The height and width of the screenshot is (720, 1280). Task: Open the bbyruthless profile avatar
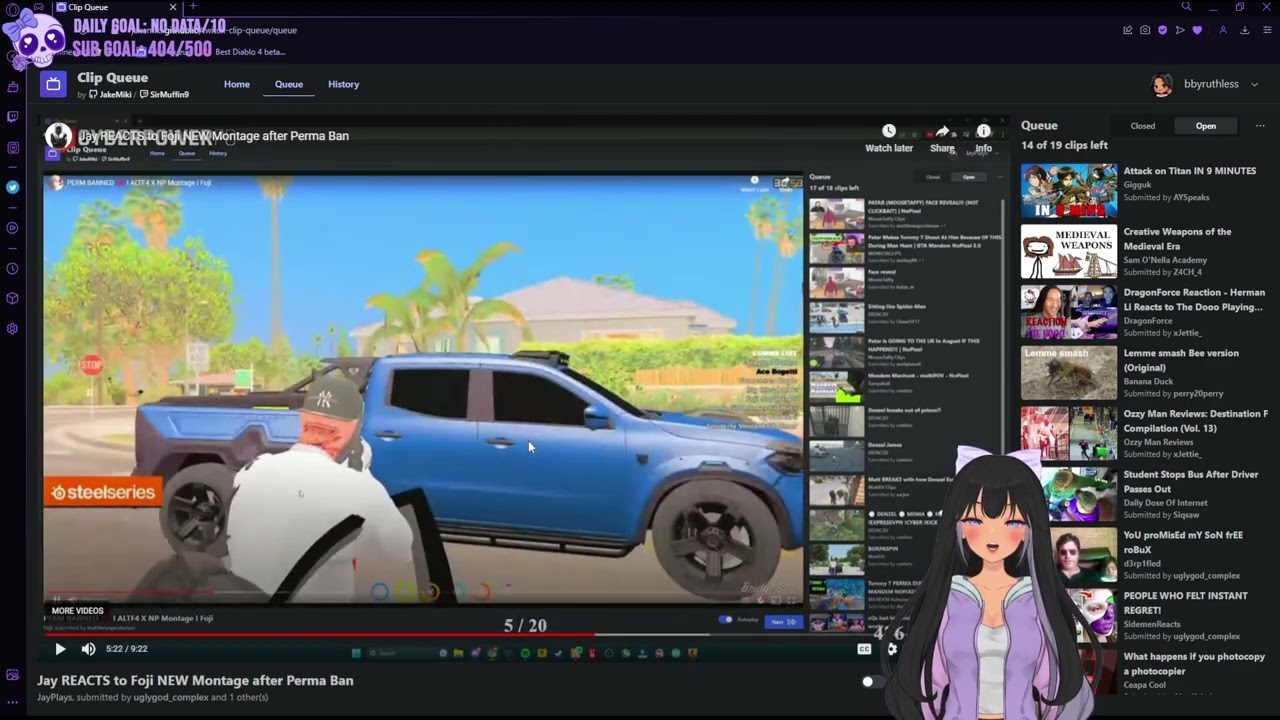1162,85
